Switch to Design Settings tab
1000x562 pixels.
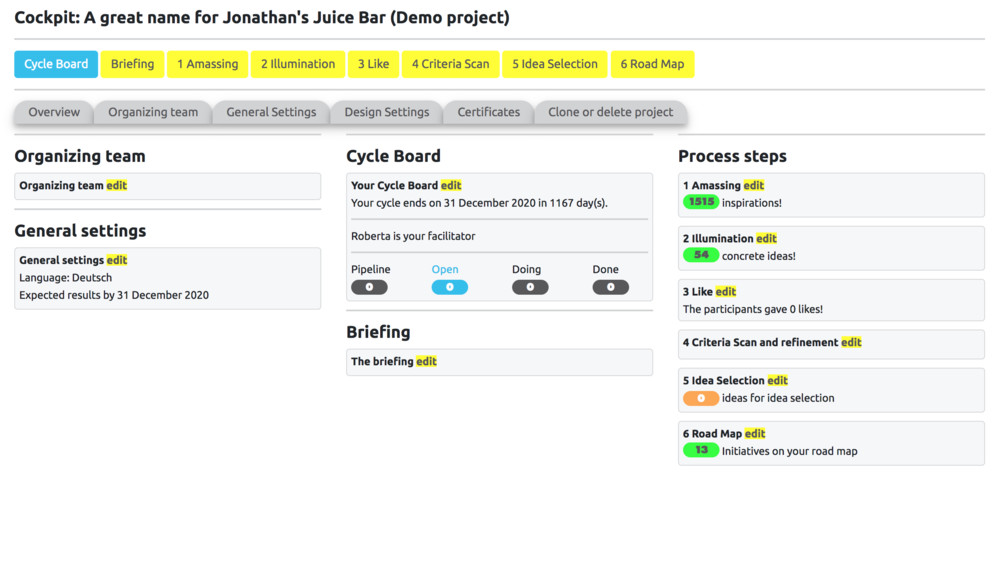[386, 112]
